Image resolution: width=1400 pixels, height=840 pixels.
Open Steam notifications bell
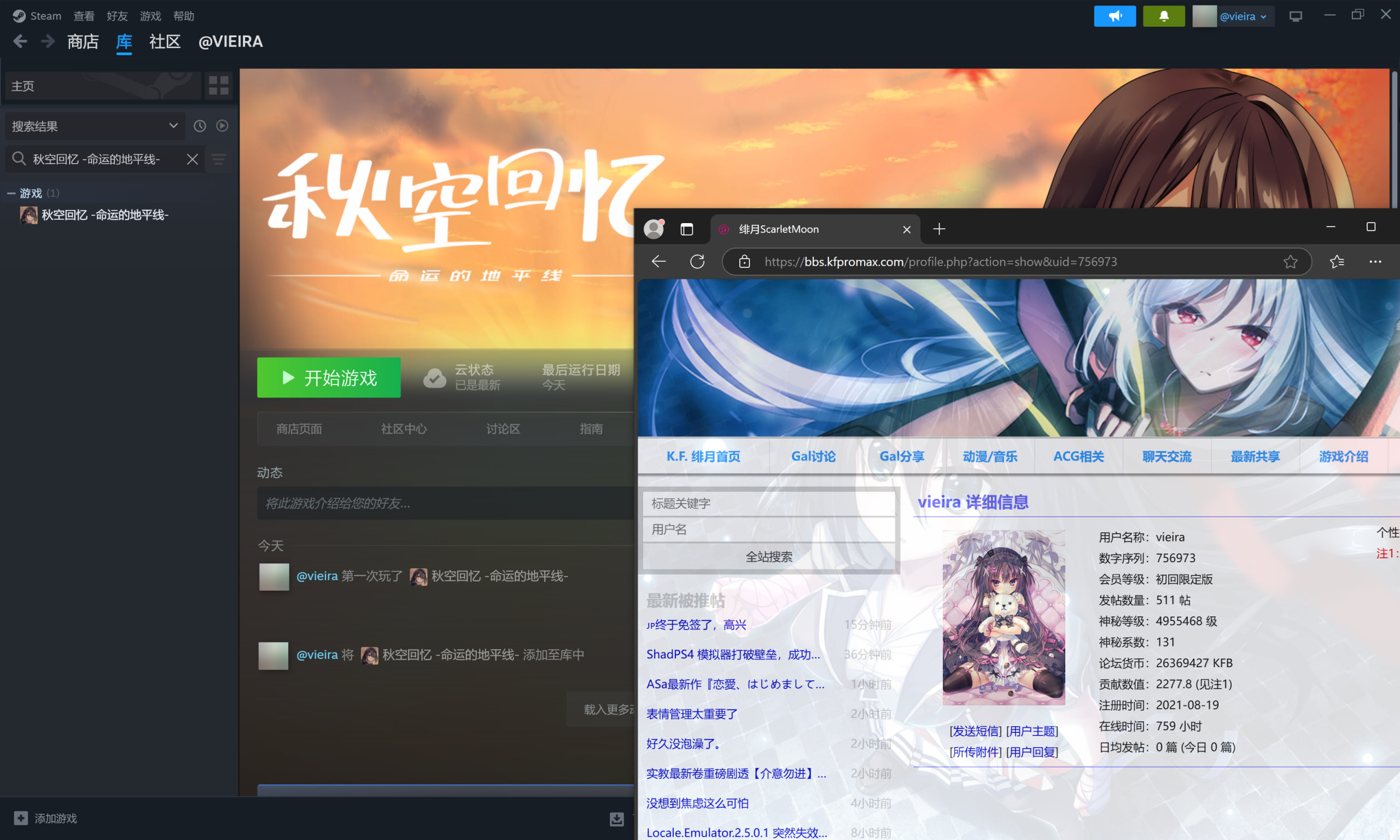coord(1163,16)
